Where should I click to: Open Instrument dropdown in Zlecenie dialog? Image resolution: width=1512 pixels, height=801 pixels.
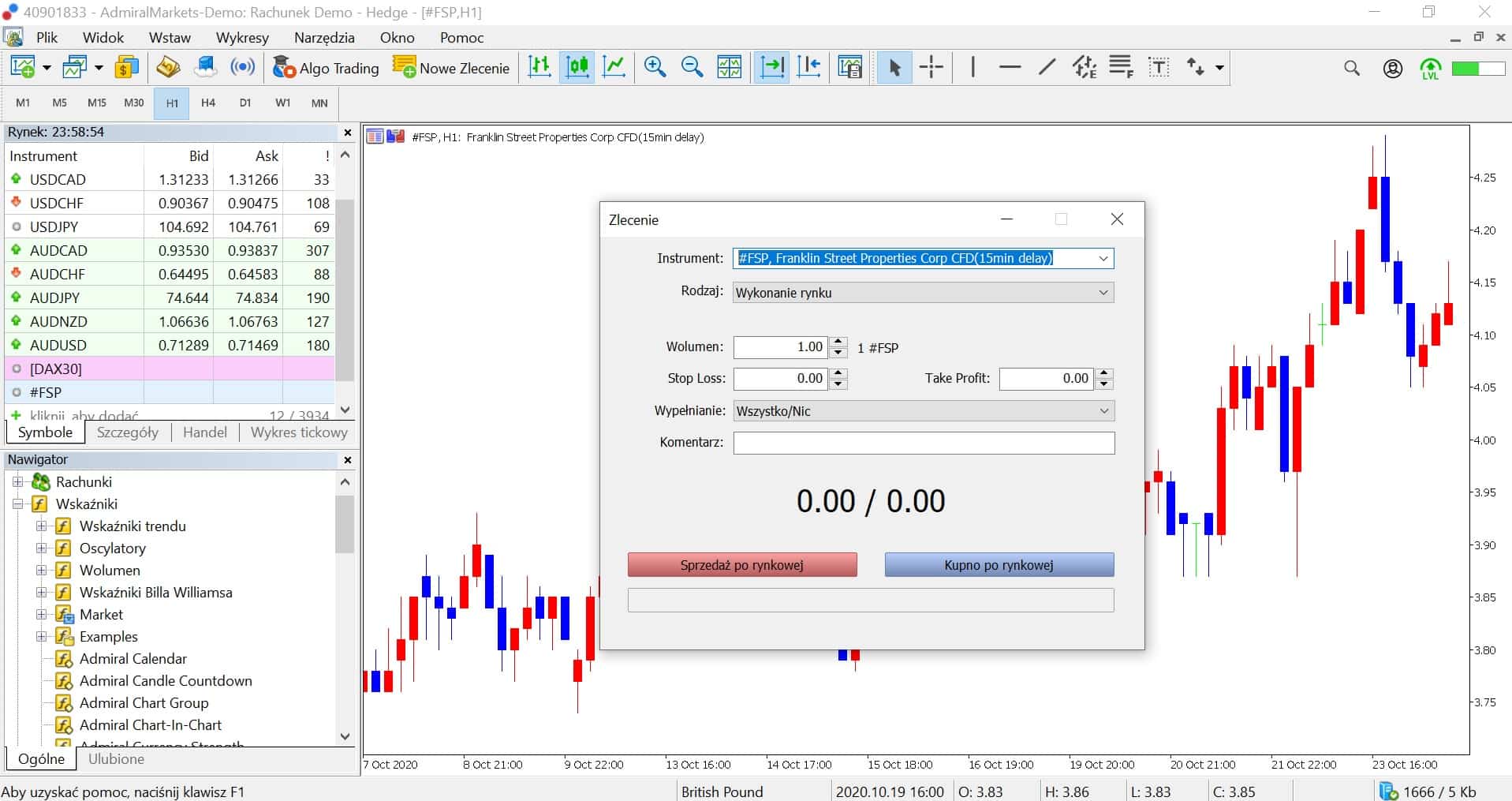tap(1103, 258)
